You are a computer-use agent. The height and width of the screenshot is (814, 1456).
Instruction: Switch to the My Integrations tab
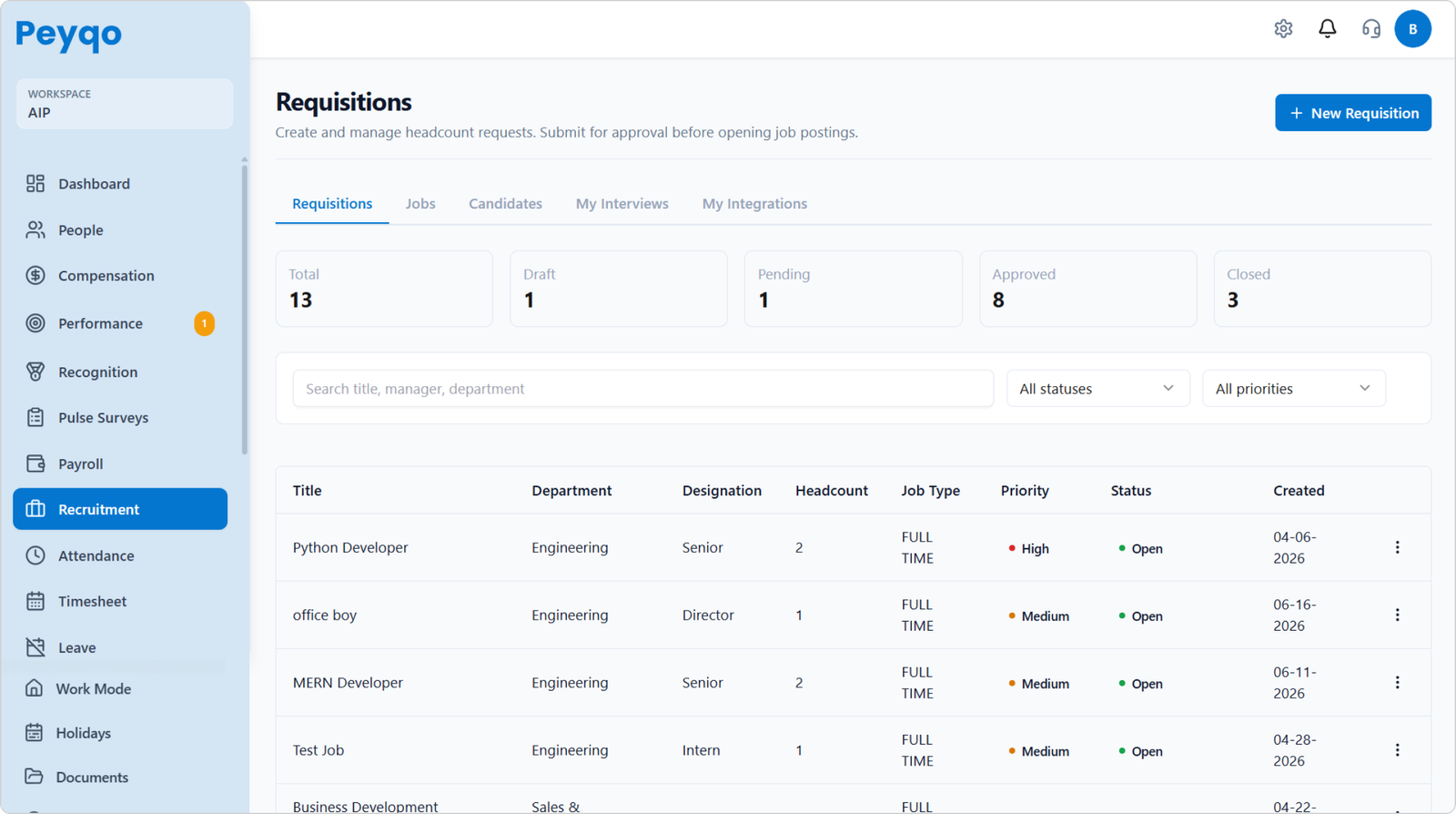[754, 204]
